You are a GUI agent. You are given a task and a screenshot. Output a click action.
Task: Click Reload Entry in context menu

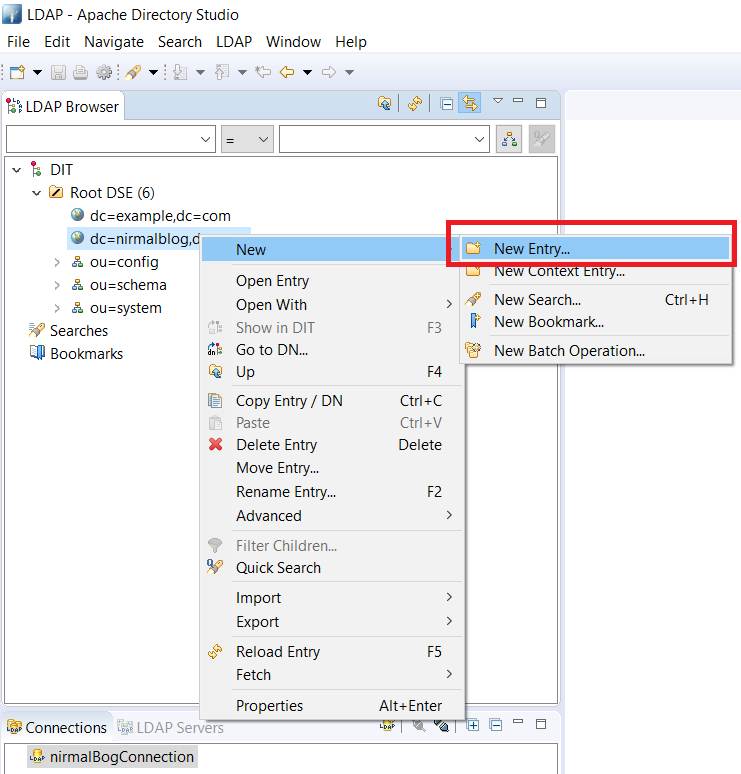[x=332, y=652]
